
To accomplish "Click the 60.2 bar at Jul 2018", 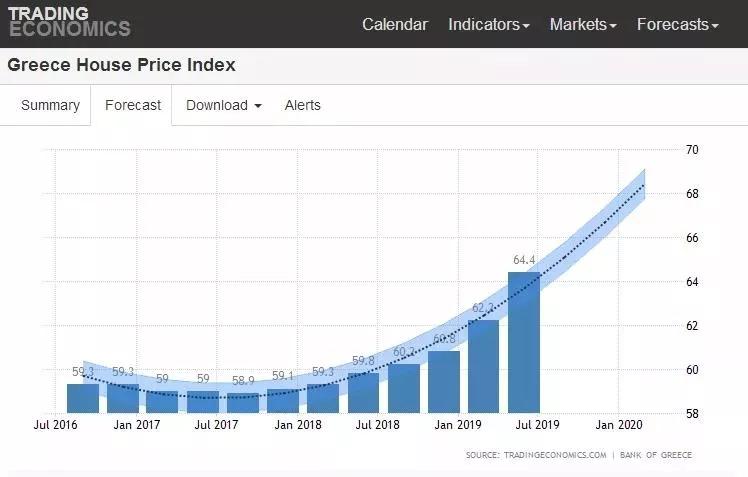I will point(404,388).
